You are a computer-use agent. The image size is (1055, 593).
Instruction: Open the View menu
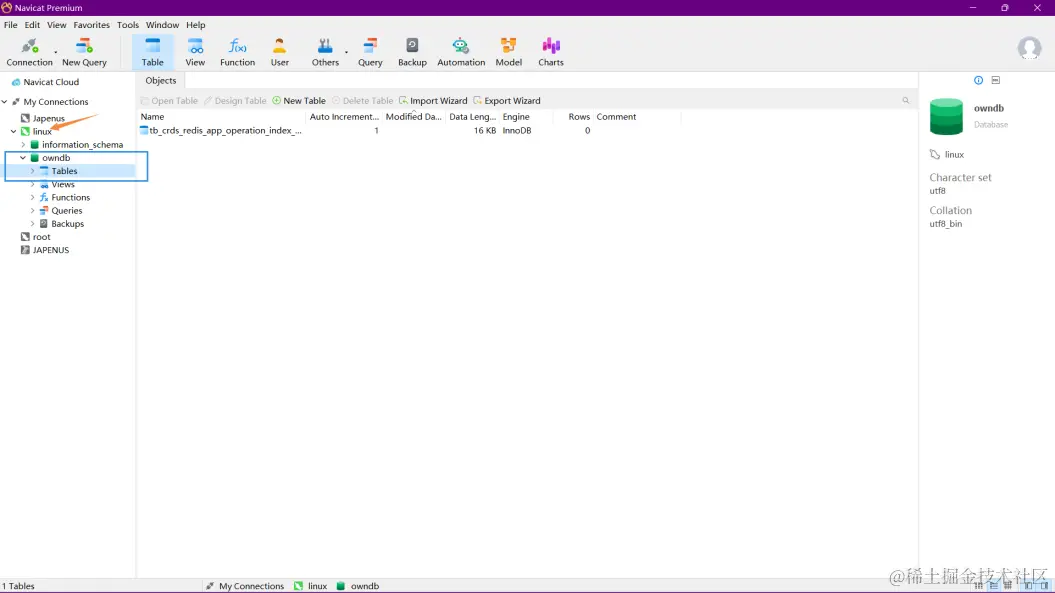tap(57, 25)
